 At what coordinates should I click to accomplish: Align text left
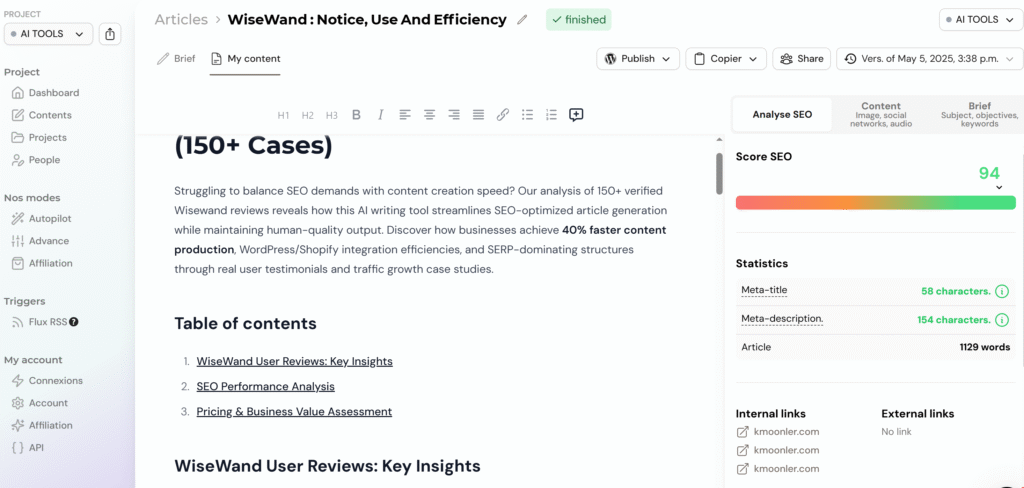pos(405,115)
